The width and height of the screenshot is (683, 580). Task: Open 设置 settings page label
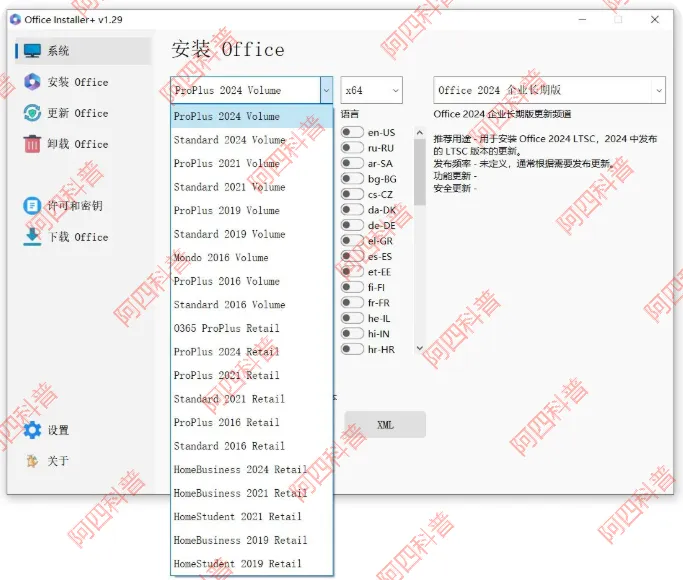point(58,430)
